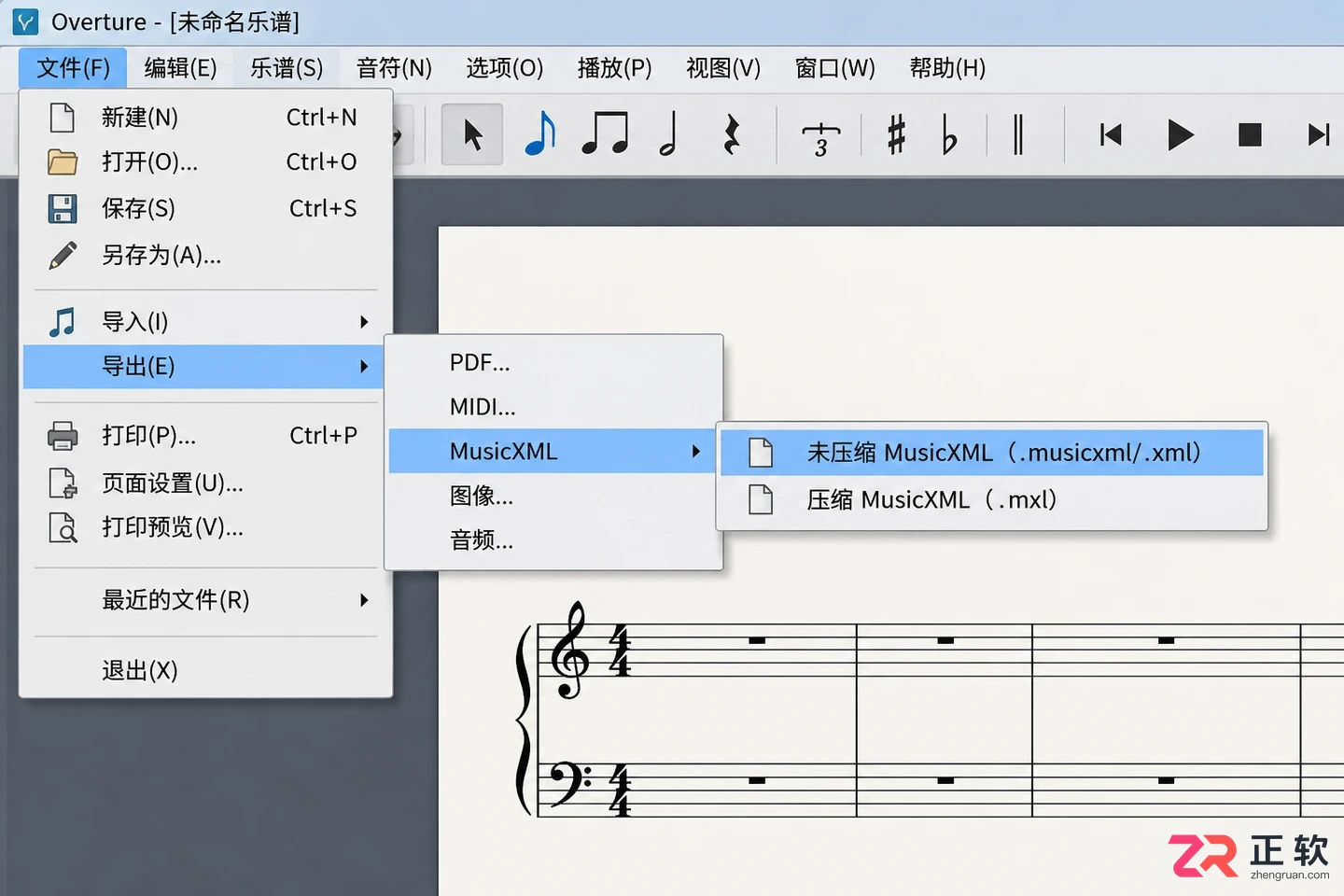Insert a flat accidental
This screenshot has height=896, width=1344.
click(x=948, y=135)
